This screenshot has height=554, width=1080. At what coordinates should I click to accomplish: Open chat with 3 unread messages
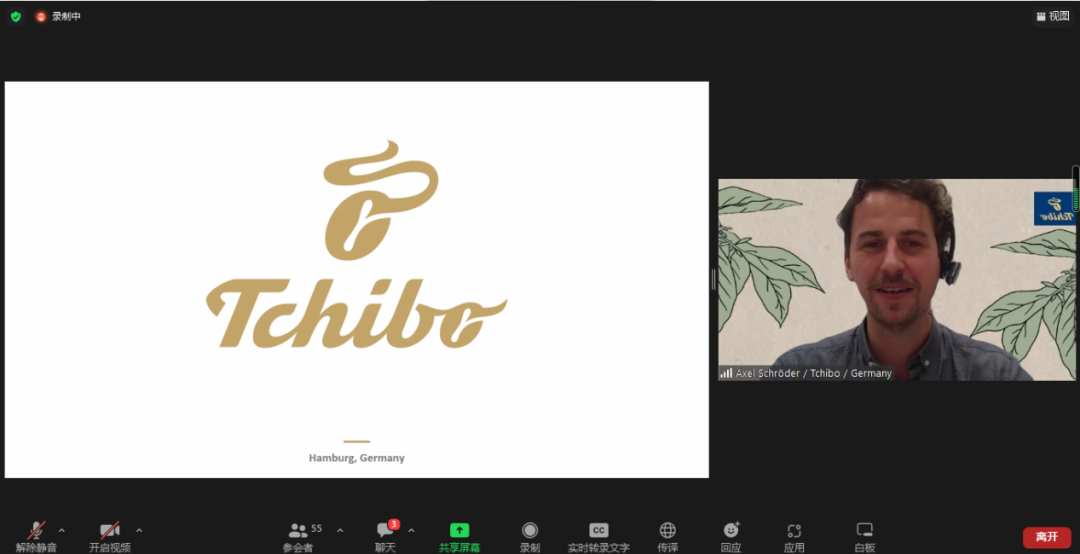click(x=385, y=531)
